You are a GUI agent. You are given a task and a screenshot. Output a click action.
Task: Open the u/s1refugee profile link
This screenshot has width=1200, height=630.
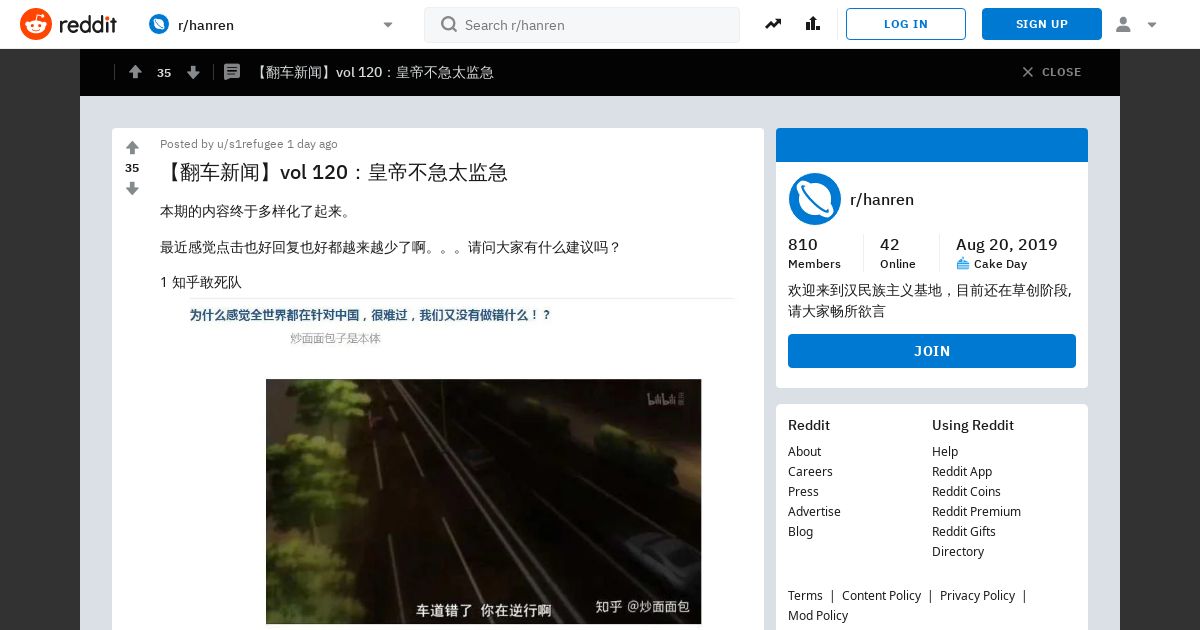[250, 144]
